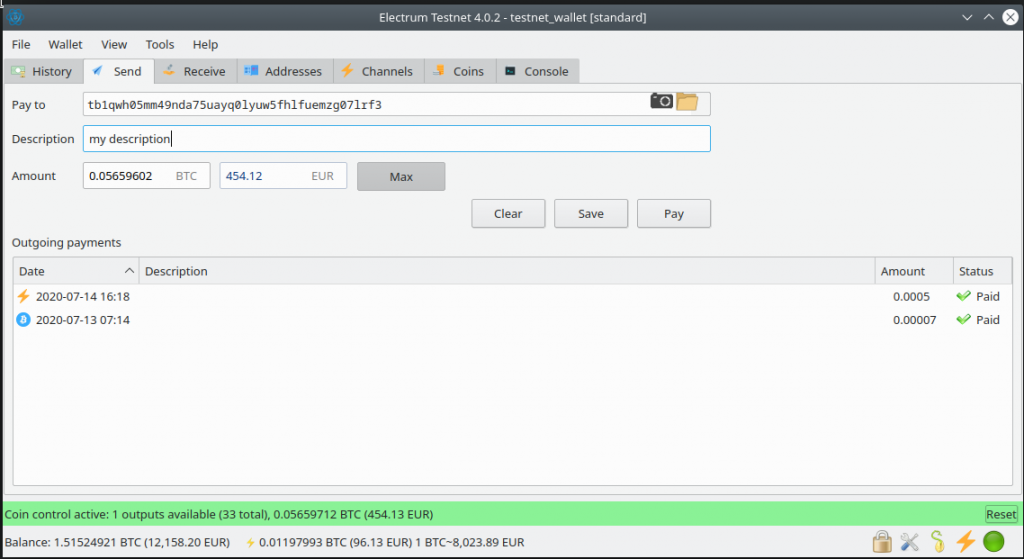Open the Console tab
The image size is (1024, 559).
tap(537, 71)
